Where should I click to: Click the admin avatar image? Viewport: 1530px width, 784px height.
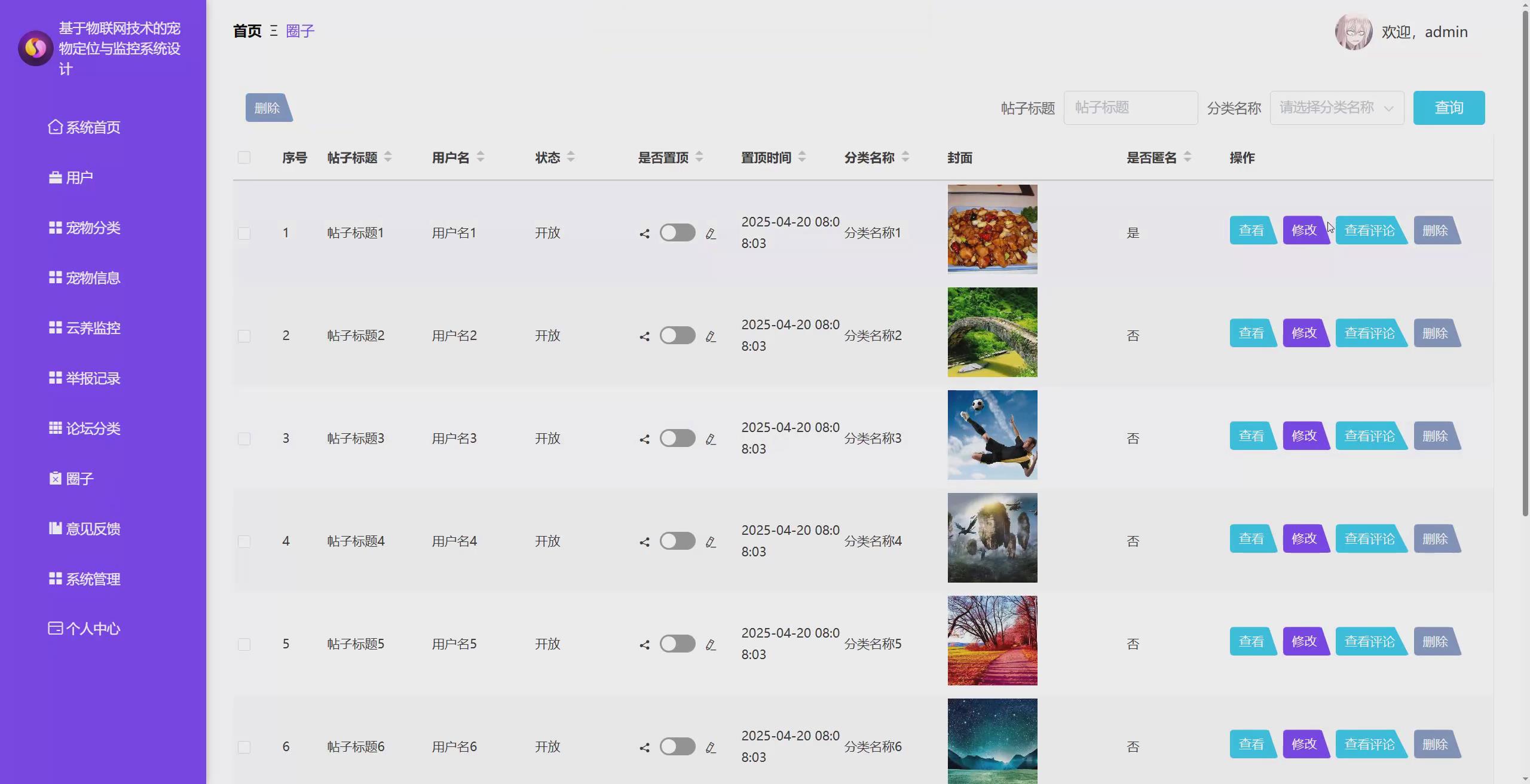1354,32
